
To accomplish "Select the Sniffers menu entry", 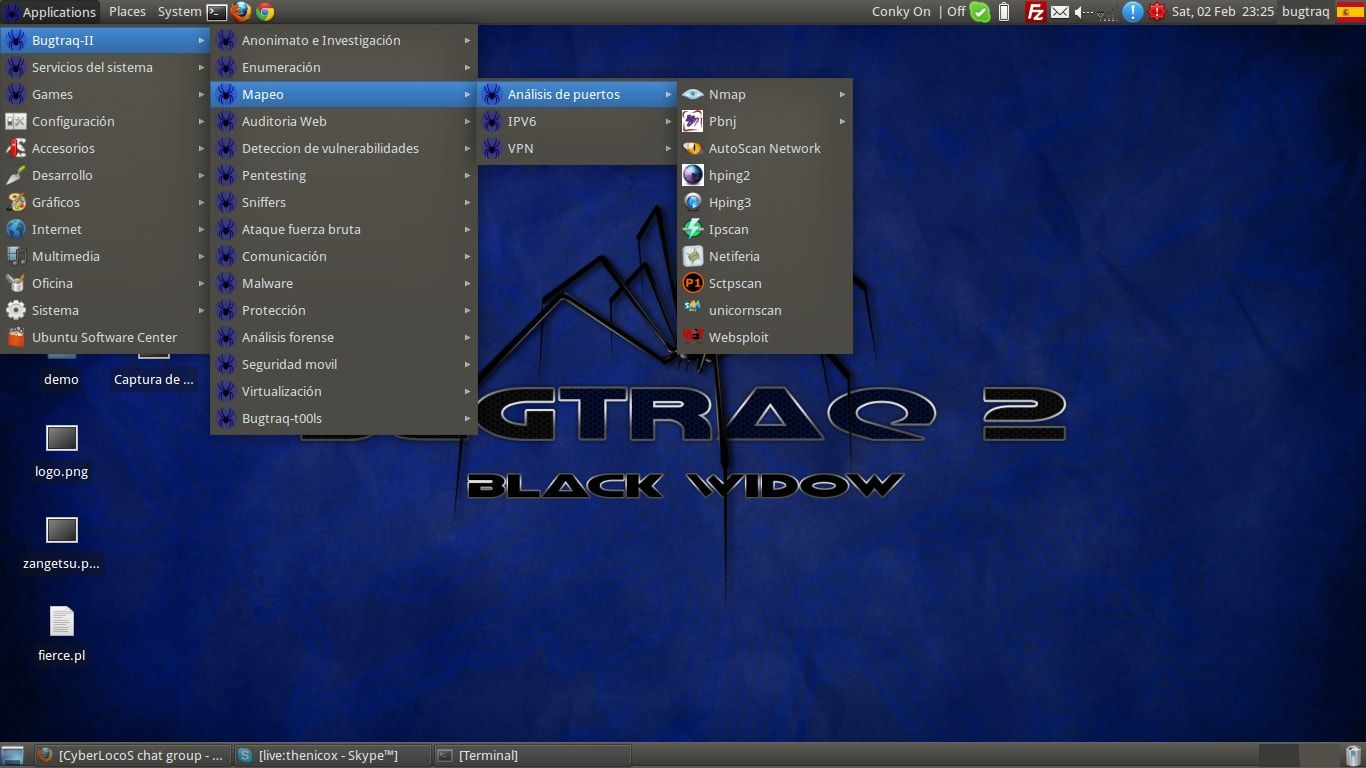I will coord(343,202).
